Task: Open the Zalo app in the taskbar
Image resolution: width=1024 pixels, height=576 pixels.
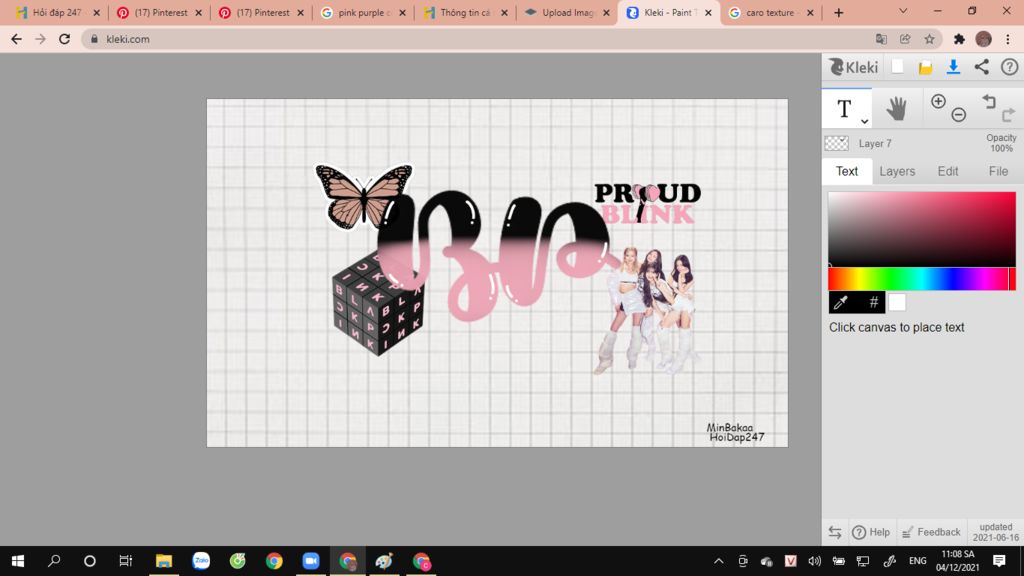Action: (201, 561)
